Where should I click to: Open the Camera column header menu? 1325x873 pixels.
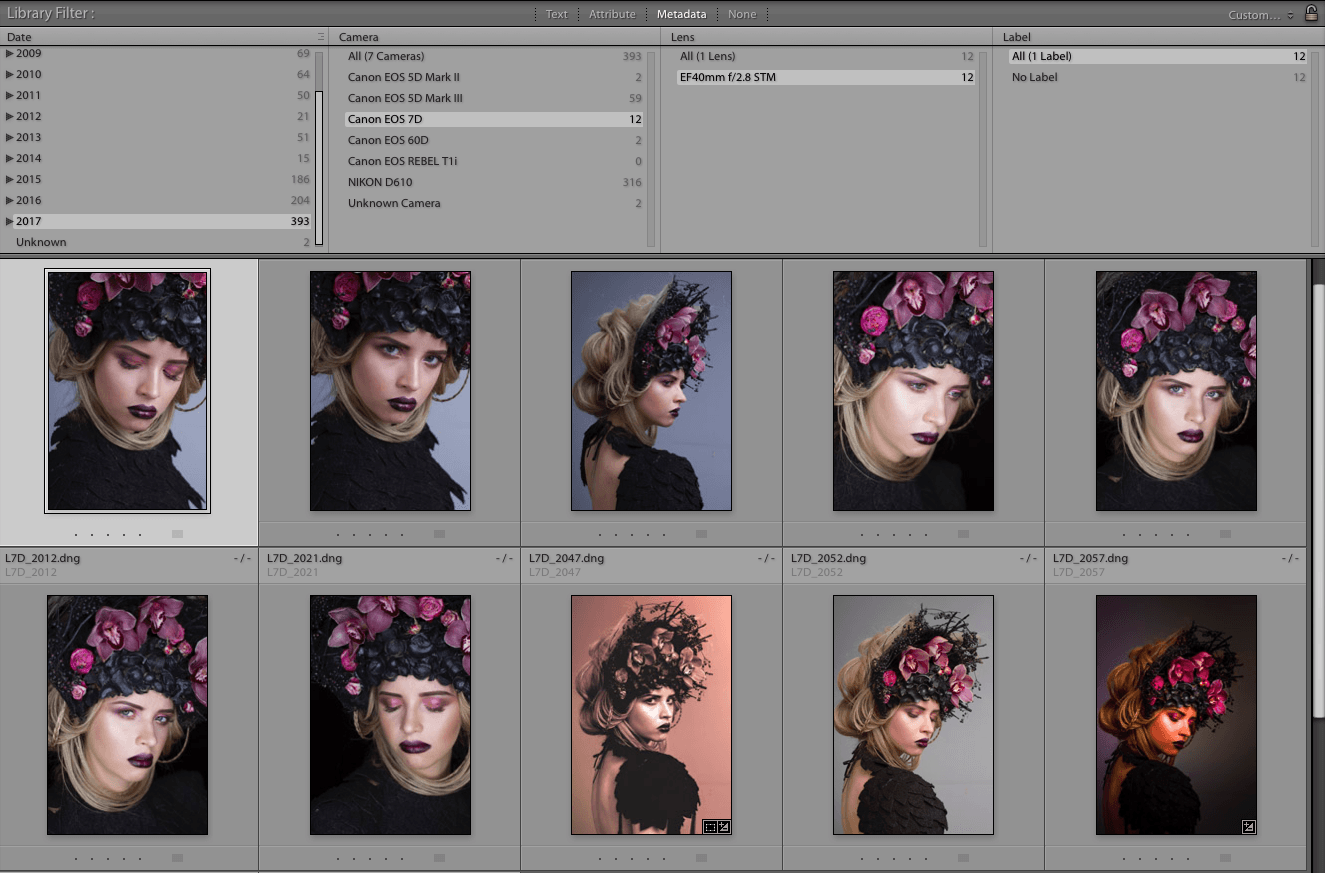358,37
